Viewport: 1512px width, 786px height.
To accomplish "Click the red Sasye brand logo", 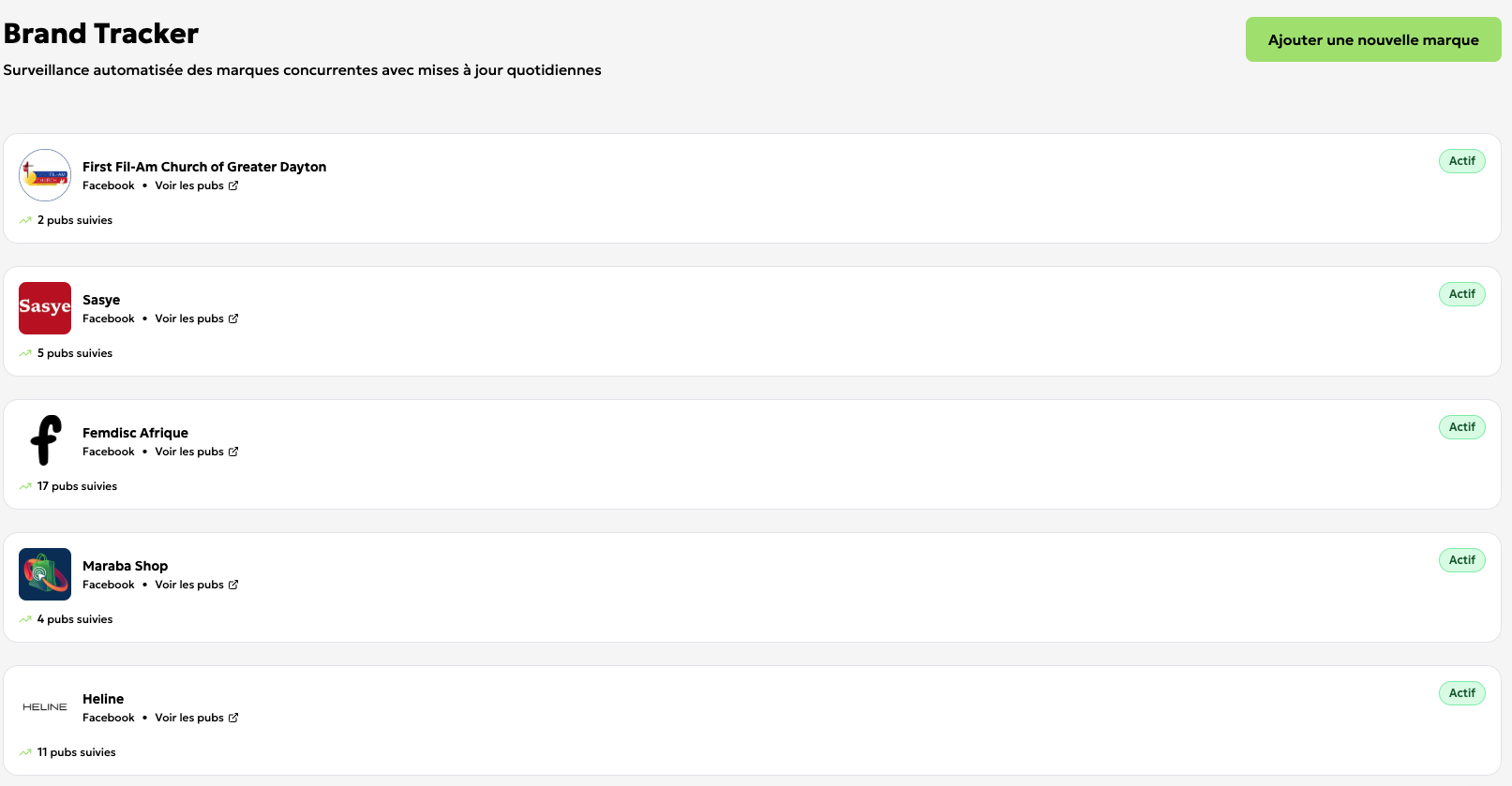I will (45, 308).
